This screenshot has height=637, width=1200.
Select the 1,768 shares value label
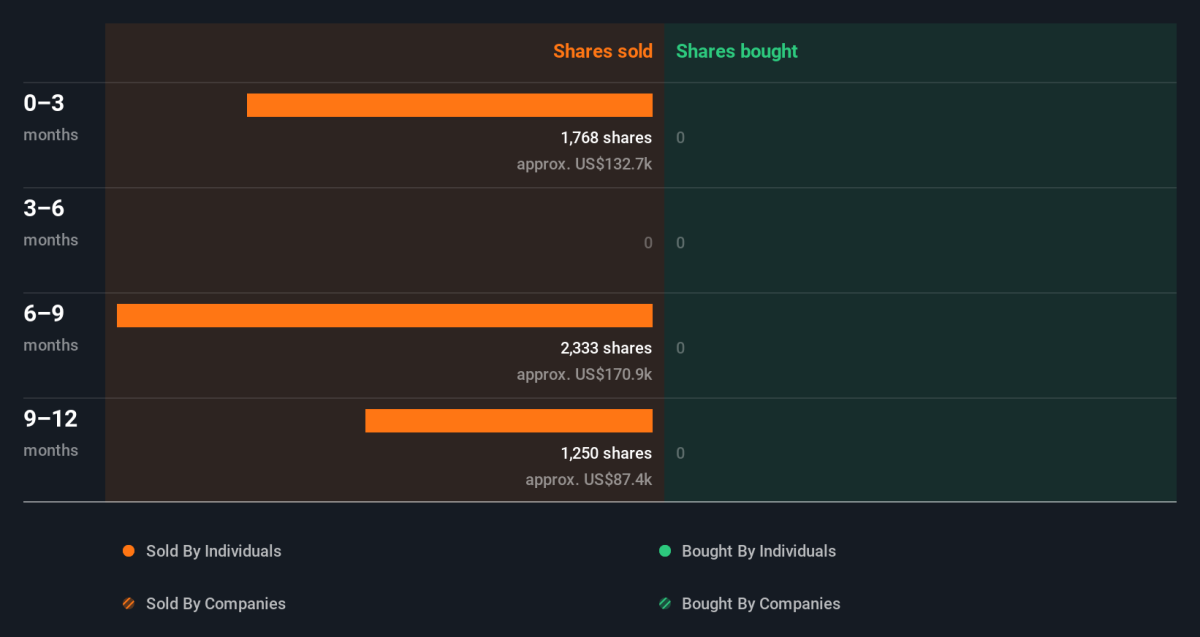[606, 138]
